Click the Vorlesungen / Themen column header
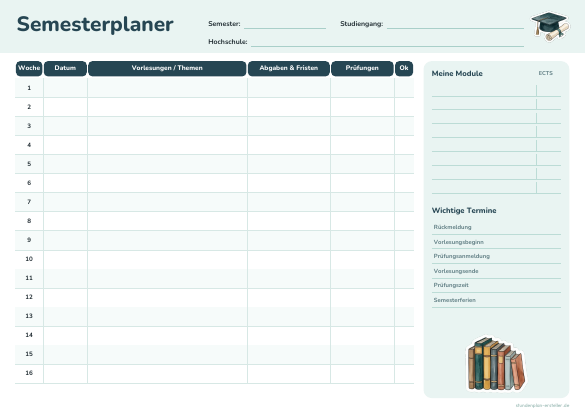Screen dimensions: 585x414 (x=167, y=68)
